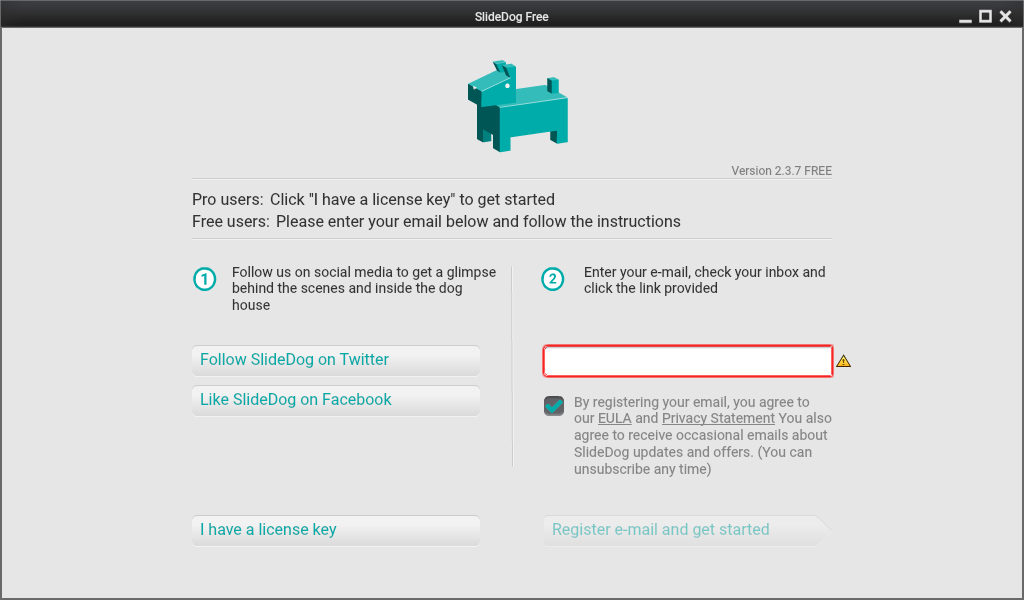
Task: Click the Free users instruction line
Action: point(436,221)
